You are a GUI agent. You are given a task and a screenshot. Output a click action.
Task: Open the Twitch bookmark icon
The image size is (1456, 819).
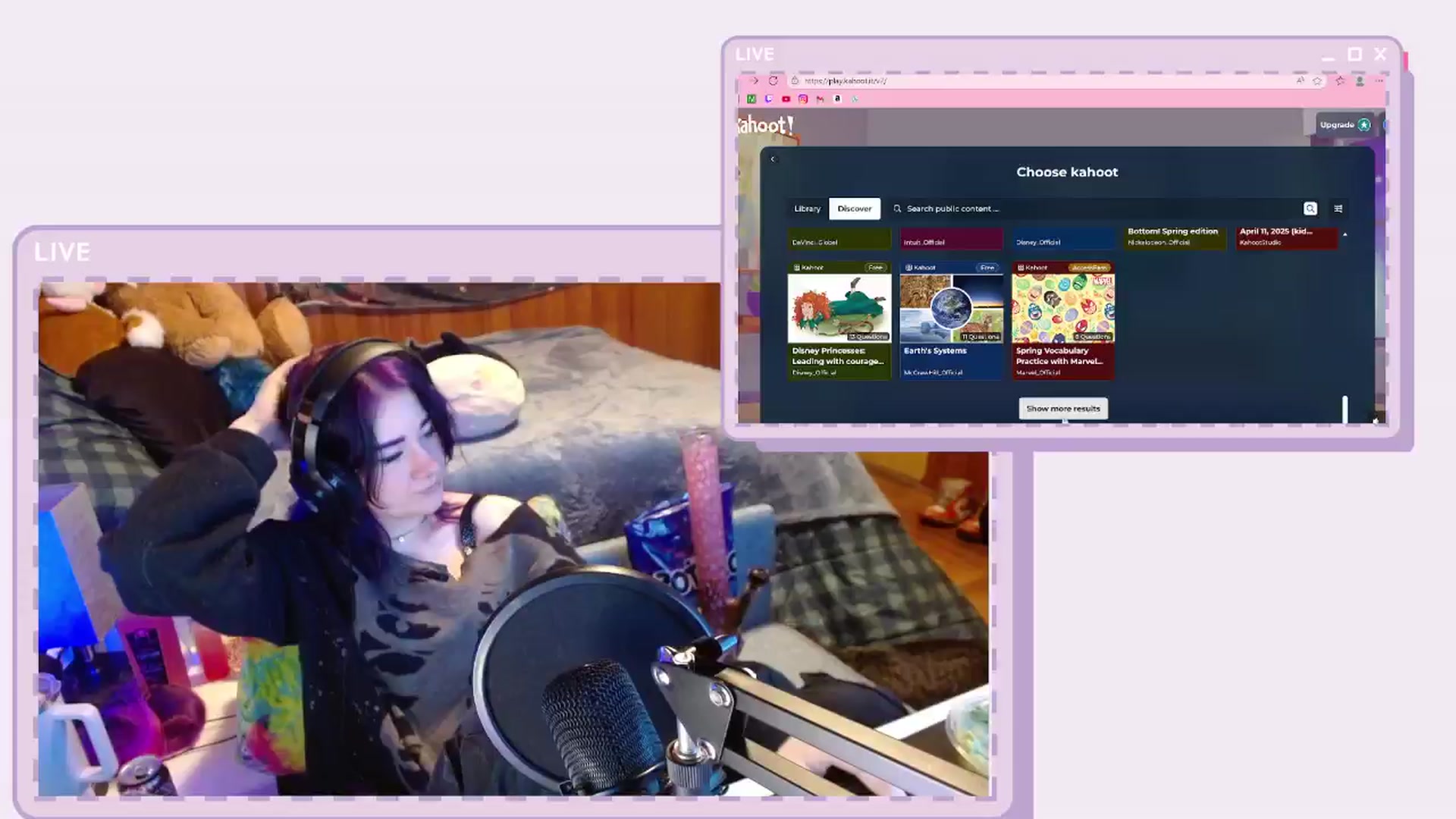tap(768, 99)
